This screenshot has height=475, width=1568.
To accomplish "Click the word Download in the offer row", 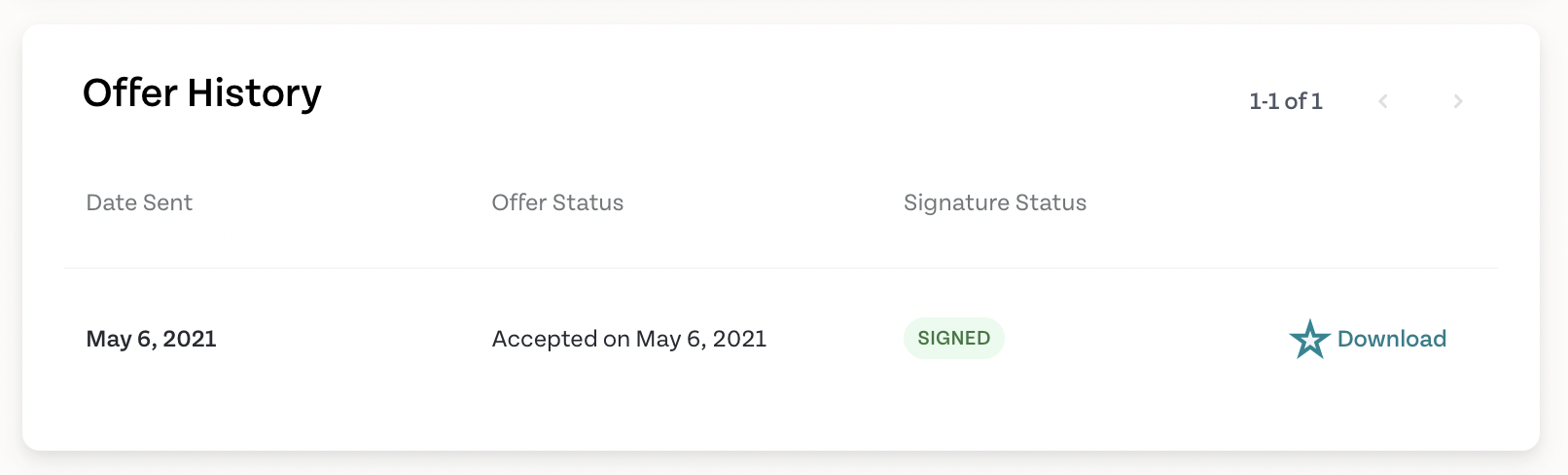I will pyautogui.click(x=1392, y=339).
